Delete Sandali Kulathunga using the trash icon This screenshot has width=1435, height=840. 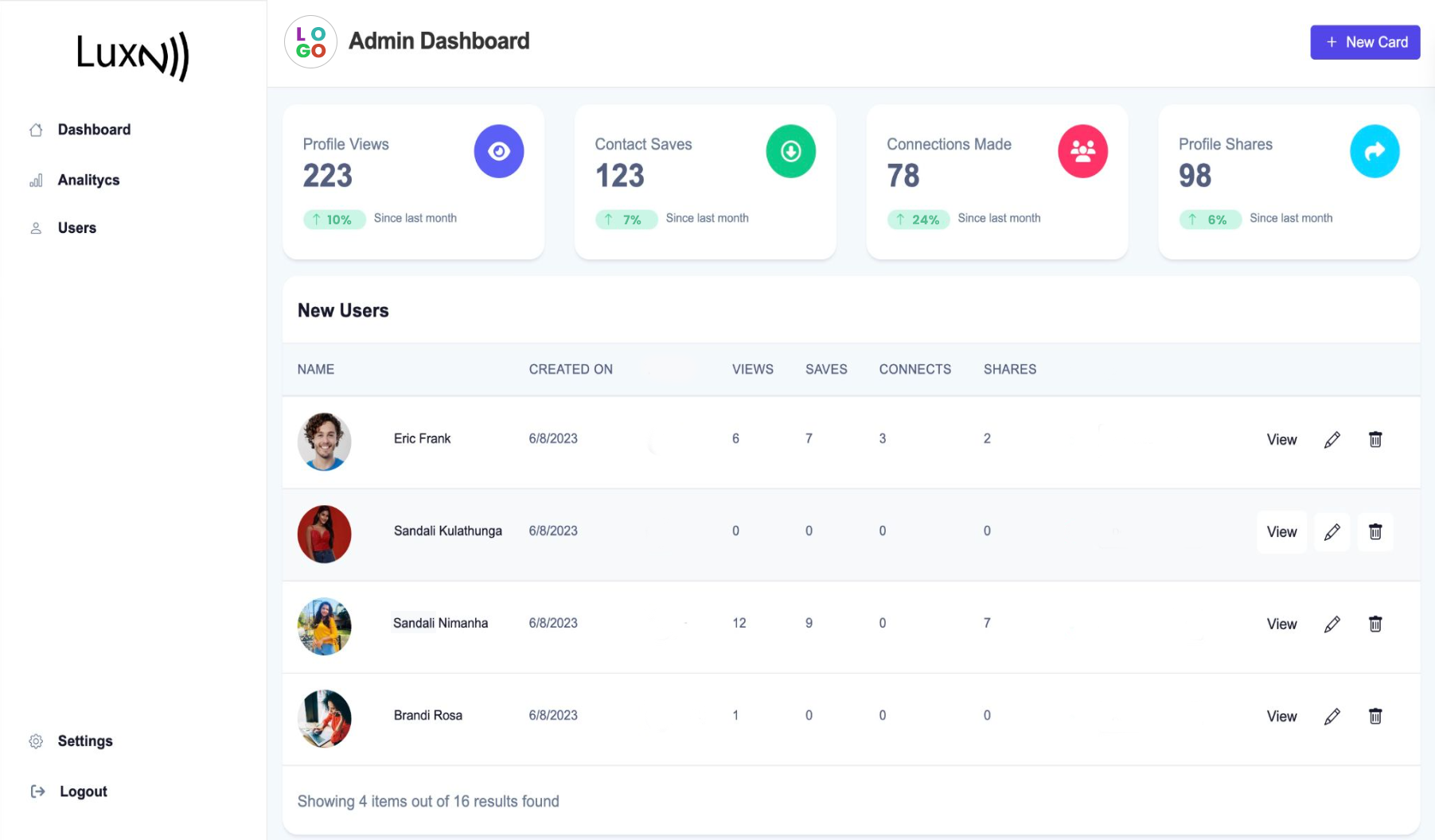(1375, 532)
